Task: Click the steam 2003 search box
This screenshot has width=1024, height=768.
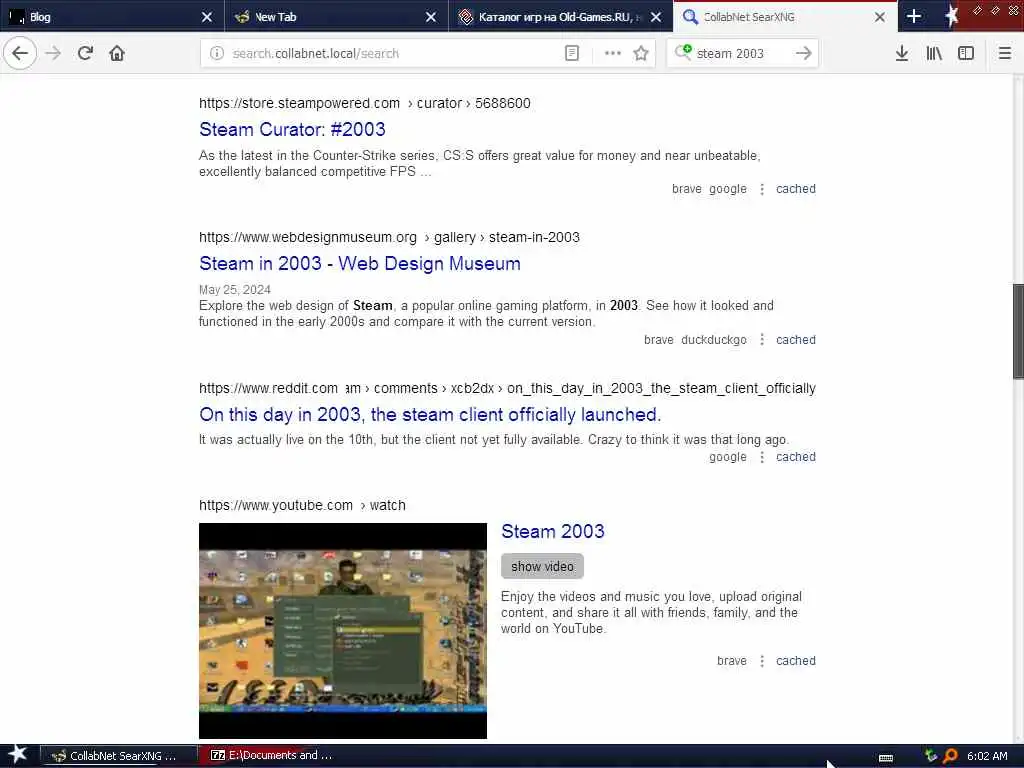Action: (741, 54)
